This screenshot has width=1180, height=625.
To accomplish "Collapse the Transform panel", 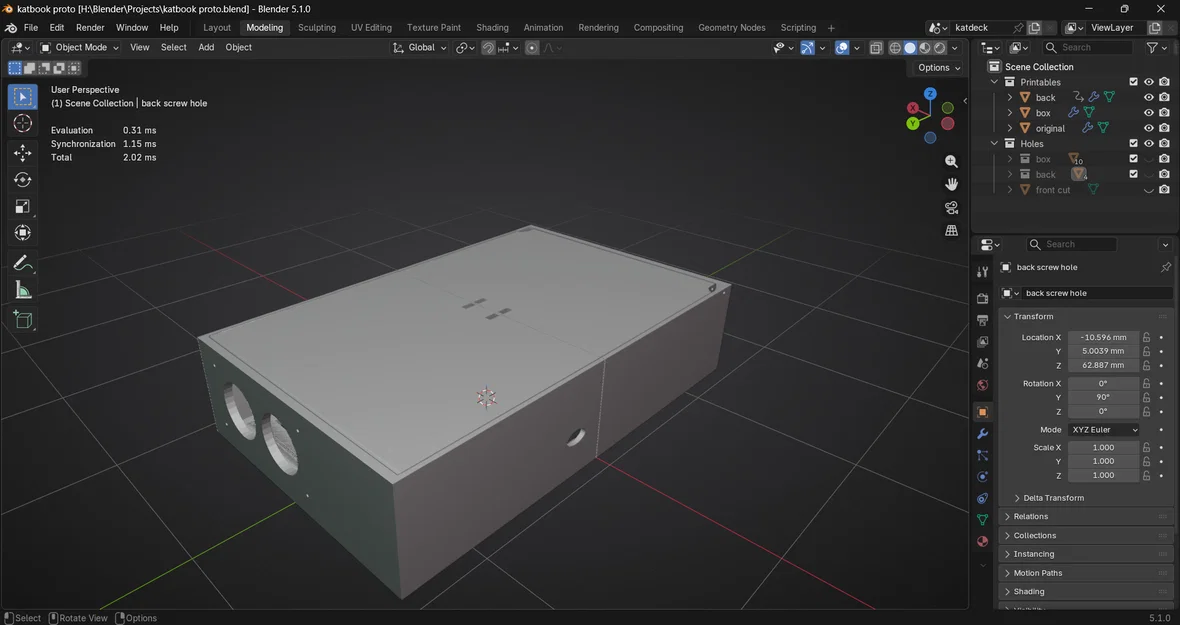I will (1008, 317).
